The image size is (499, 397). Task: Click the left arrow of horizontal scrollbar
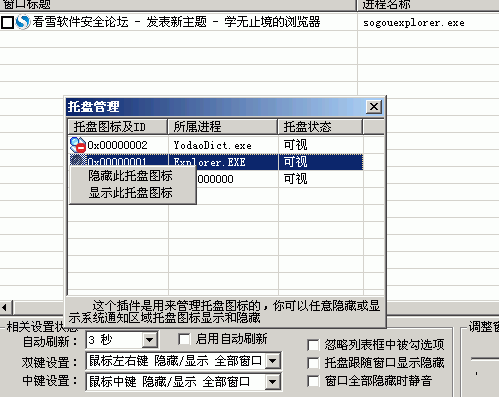(6, 307)
